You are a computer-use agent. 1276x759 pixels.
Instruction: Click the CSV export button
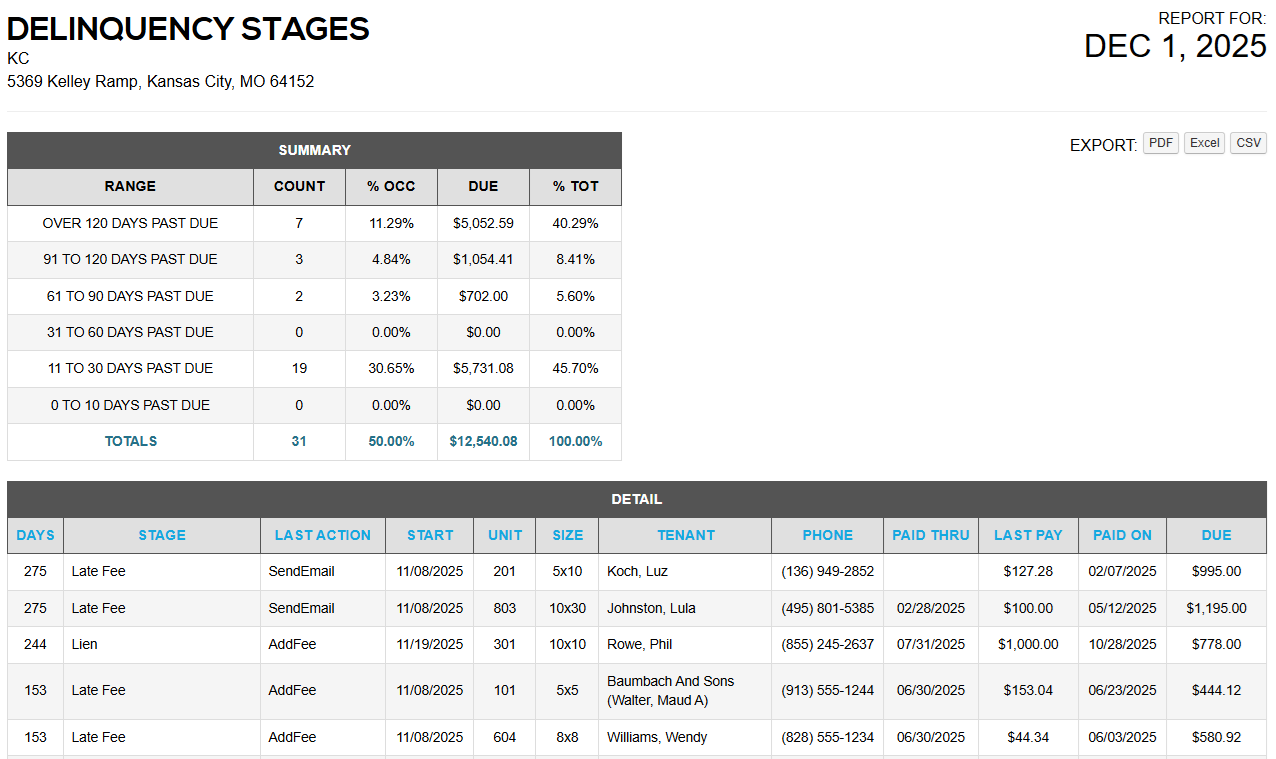point(1248,143)
